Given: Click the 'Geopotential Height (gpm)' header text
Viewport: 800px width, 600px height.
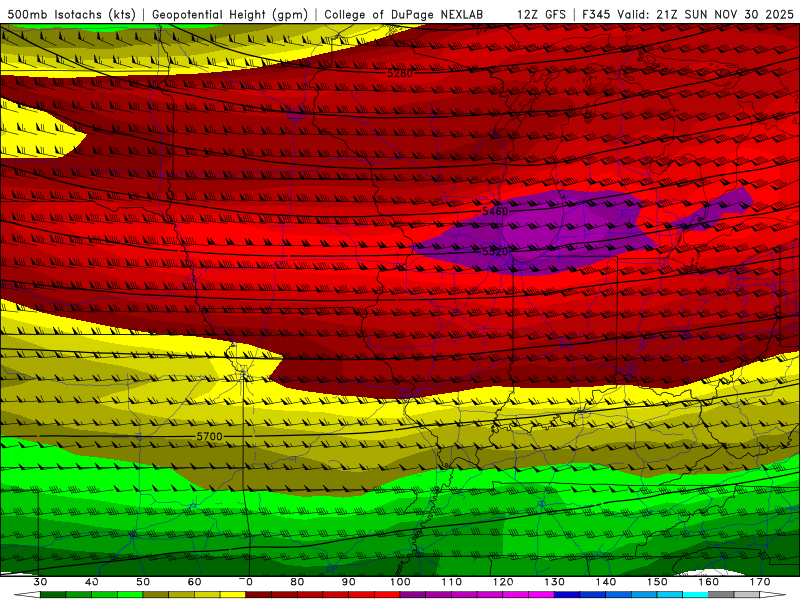Looking at the screenshot, I should (x=230, y=15).
